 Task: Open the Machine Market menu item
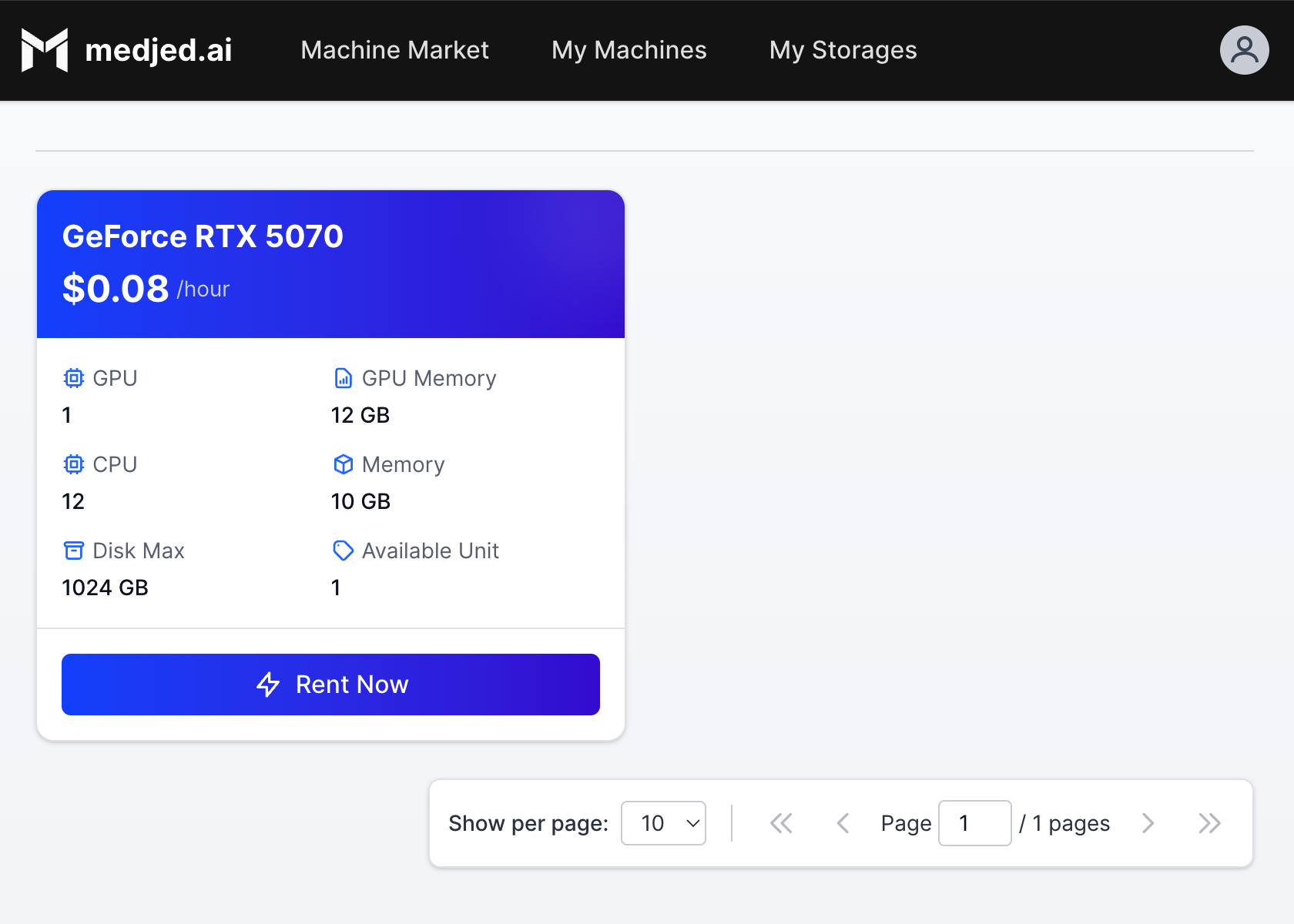(394, 50)
